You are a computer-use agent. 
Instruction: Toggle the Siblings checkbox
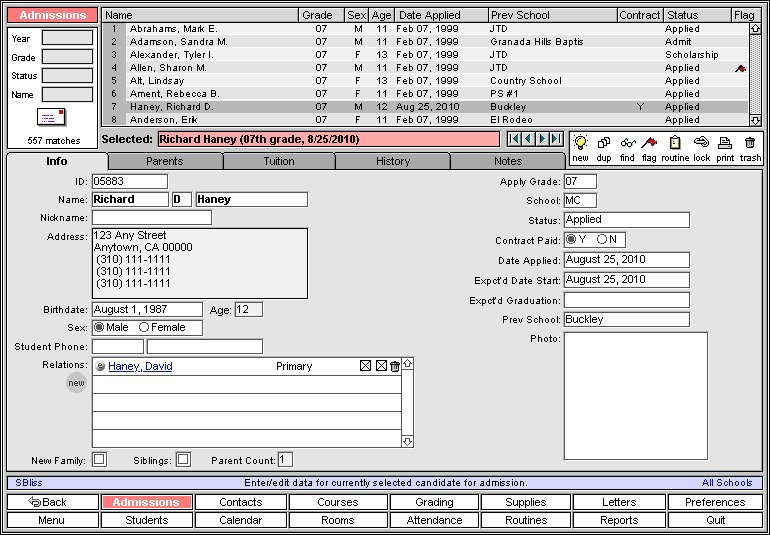point(183,460)
